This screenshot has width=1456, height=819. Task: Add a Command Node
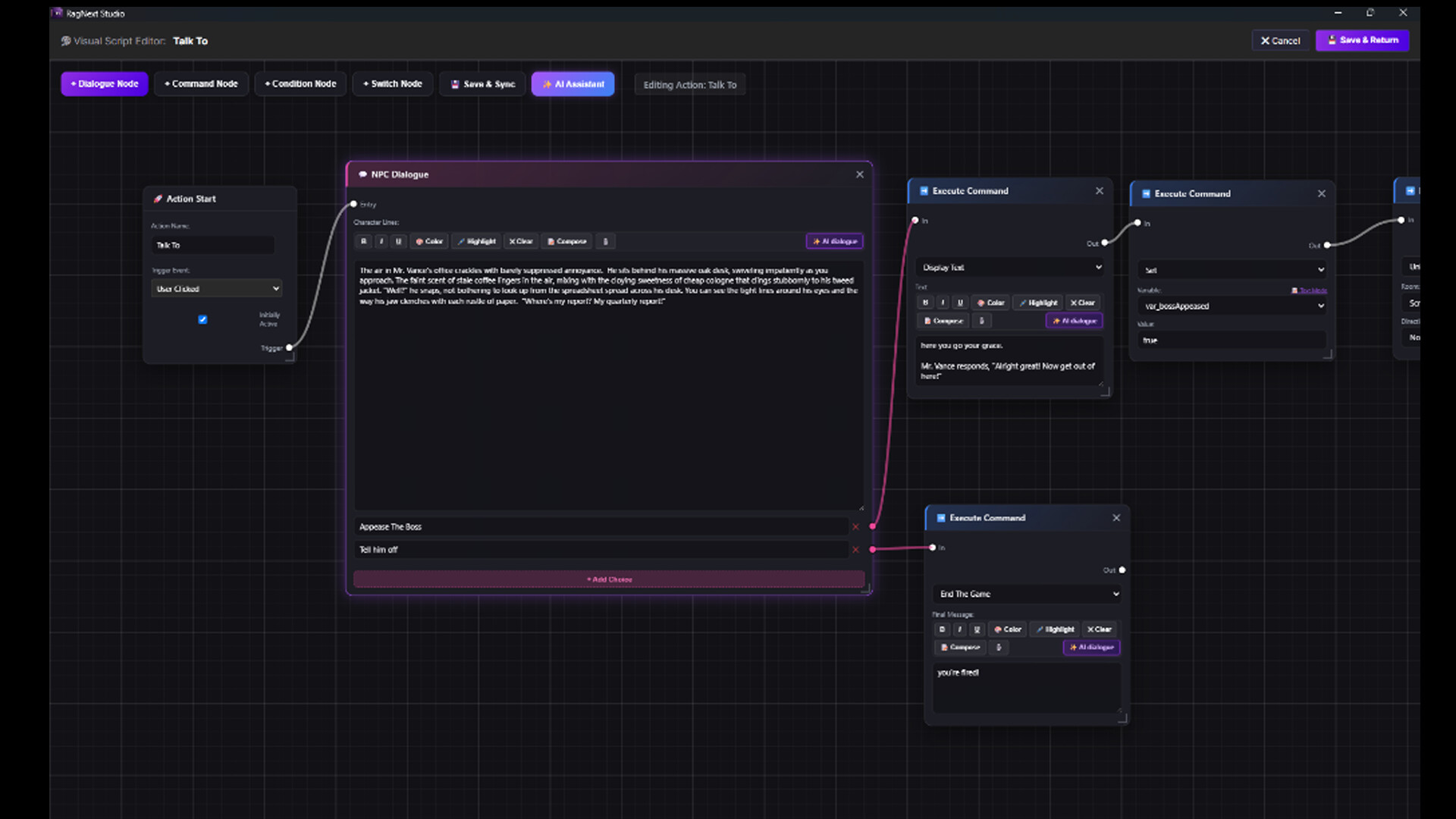201,84
